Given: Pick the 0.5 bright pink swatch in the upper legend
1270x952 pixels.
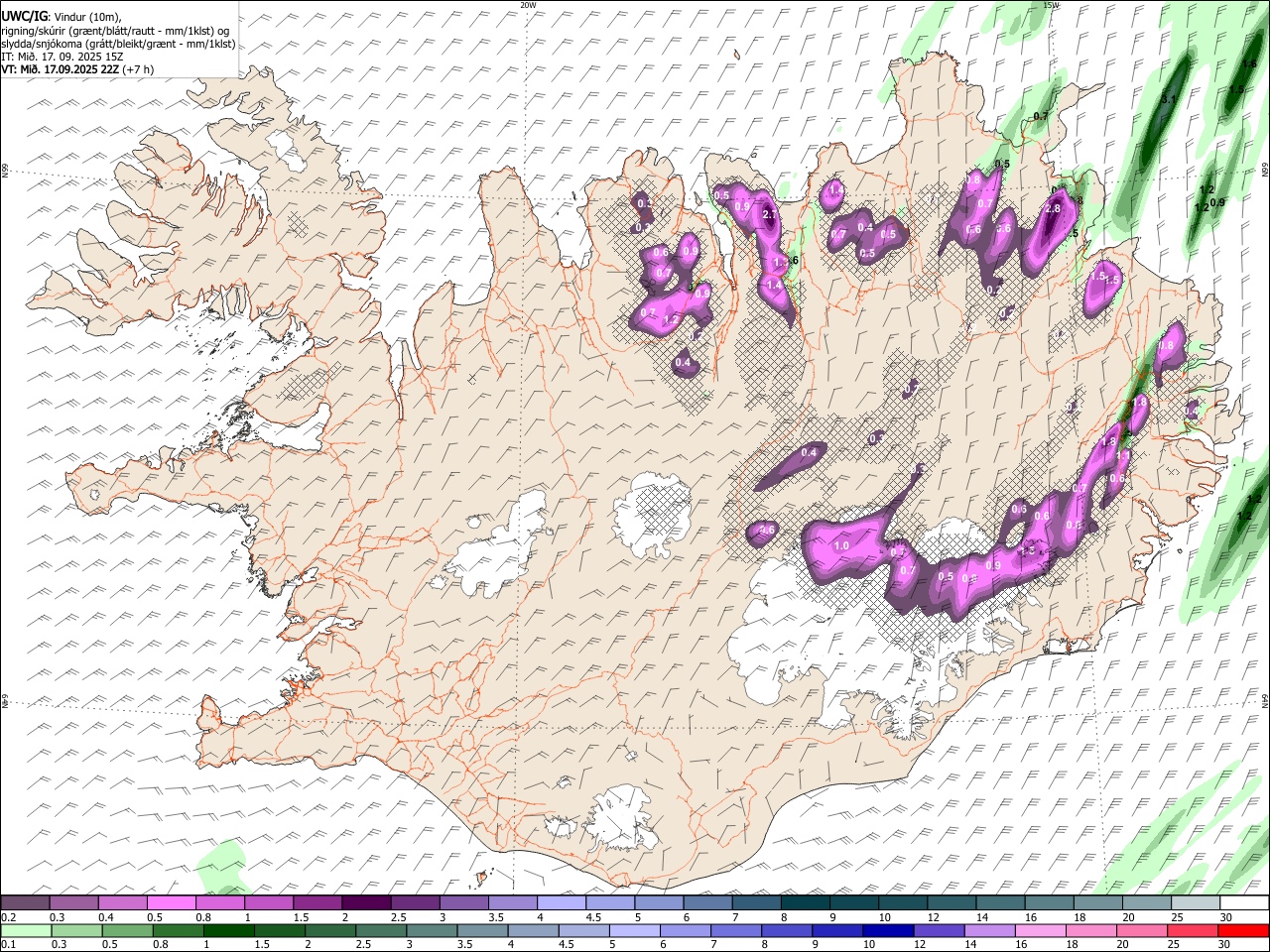Looking at the screenshot, I should [171, 902].
